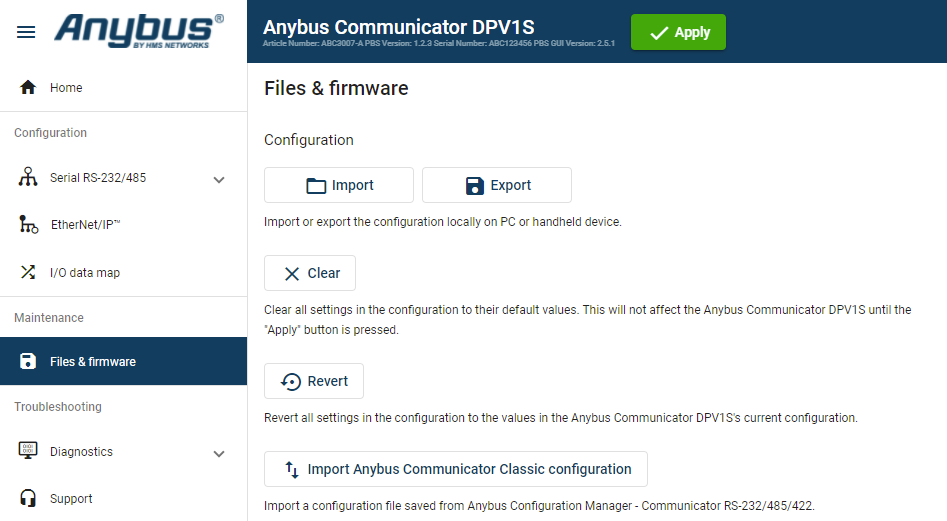Click the up-down arrows icon for Classic import

[x=292, y=470]
